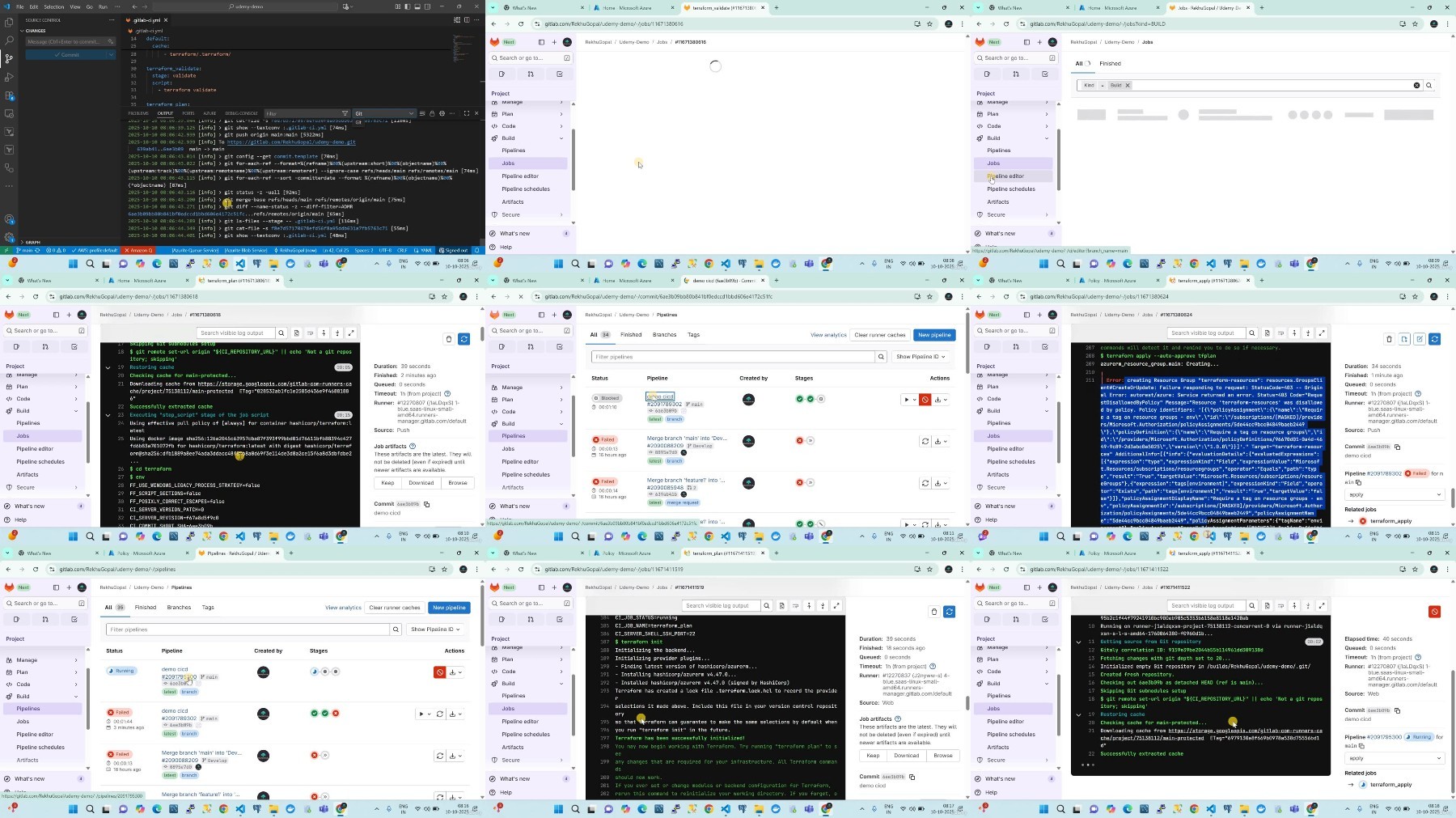This screenshot has width=1456, height=818.
Task: Expand the GRAPH section in Source Control
Action: point(32,242)
